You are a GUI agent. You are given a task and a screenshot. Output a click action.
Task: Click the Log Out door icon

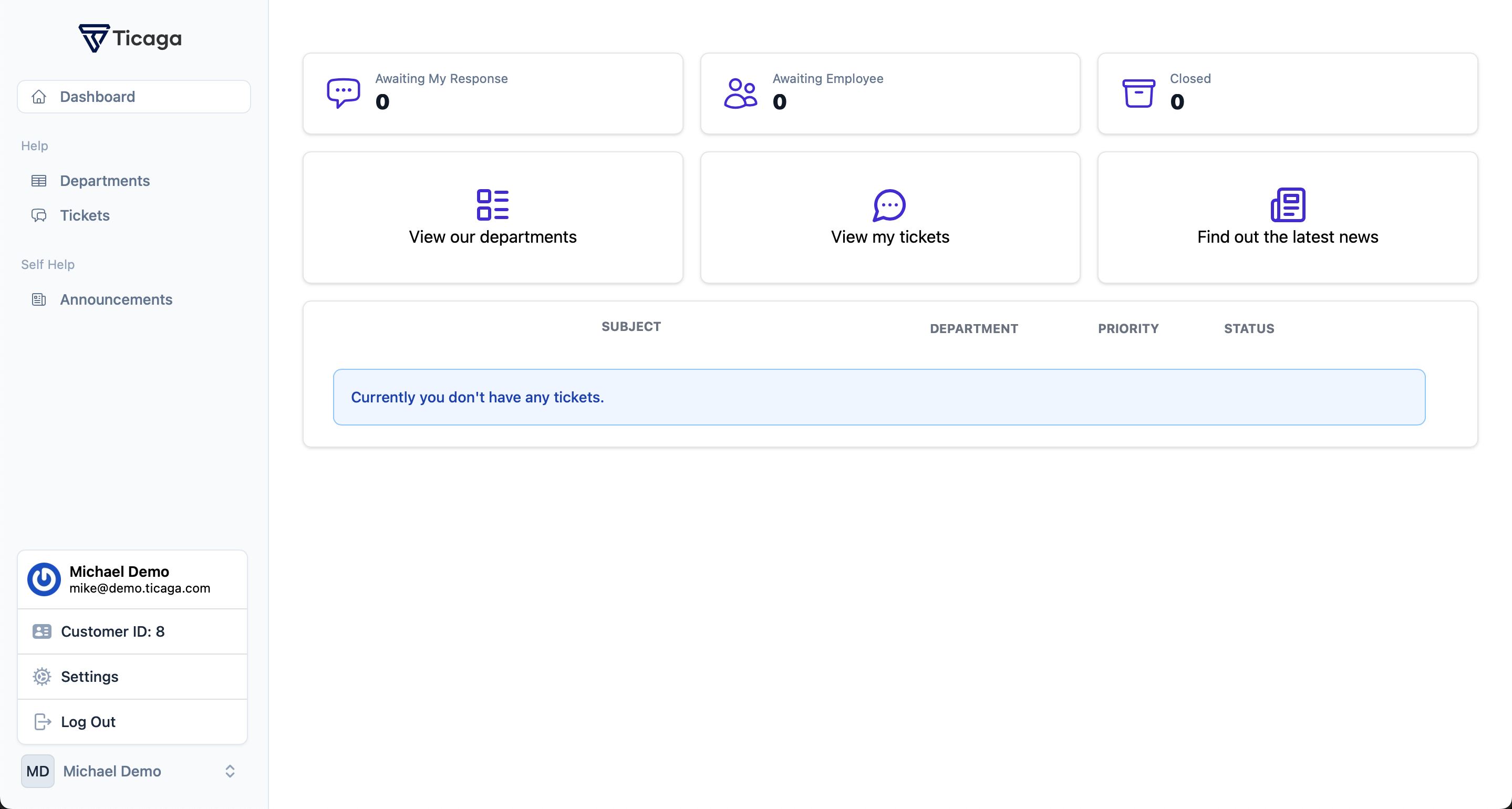click(x=42, y=721)
